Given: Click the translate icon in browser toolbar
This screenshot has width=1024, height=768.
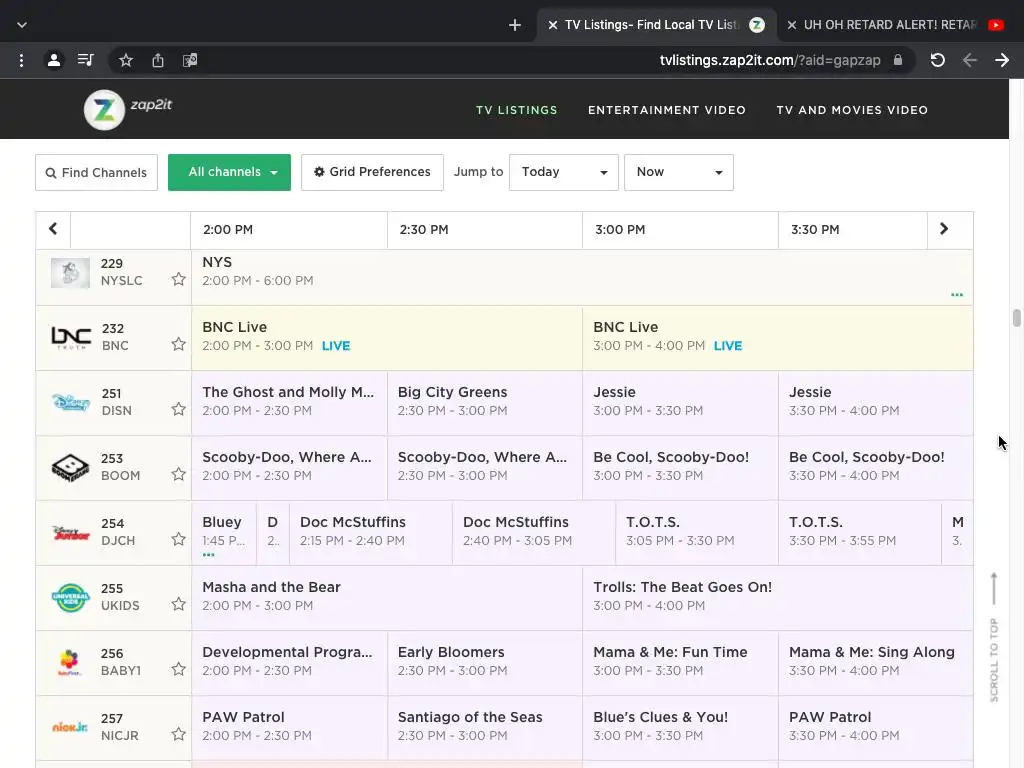Looking at the screenshot, I should point(190,61).
